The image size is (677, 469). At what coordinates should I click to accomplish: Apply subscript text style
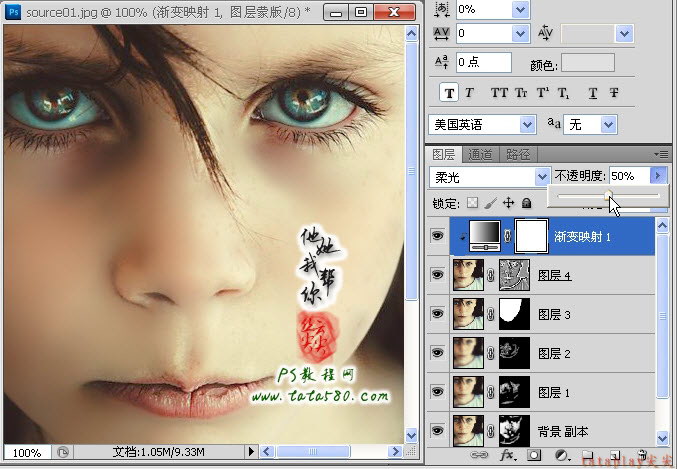tap(563, 93)
